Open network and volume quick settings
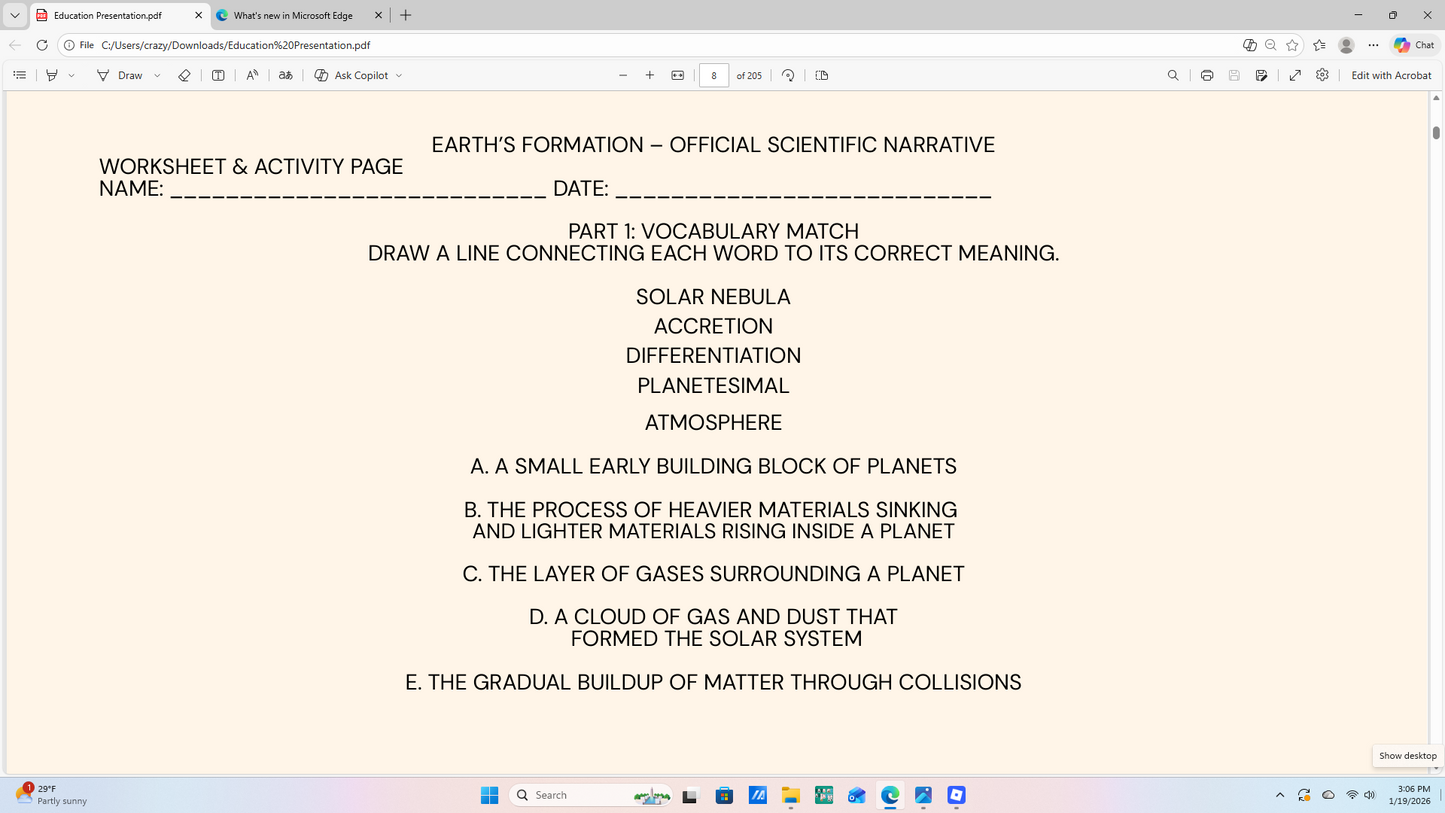 [x=1361, y=795]
